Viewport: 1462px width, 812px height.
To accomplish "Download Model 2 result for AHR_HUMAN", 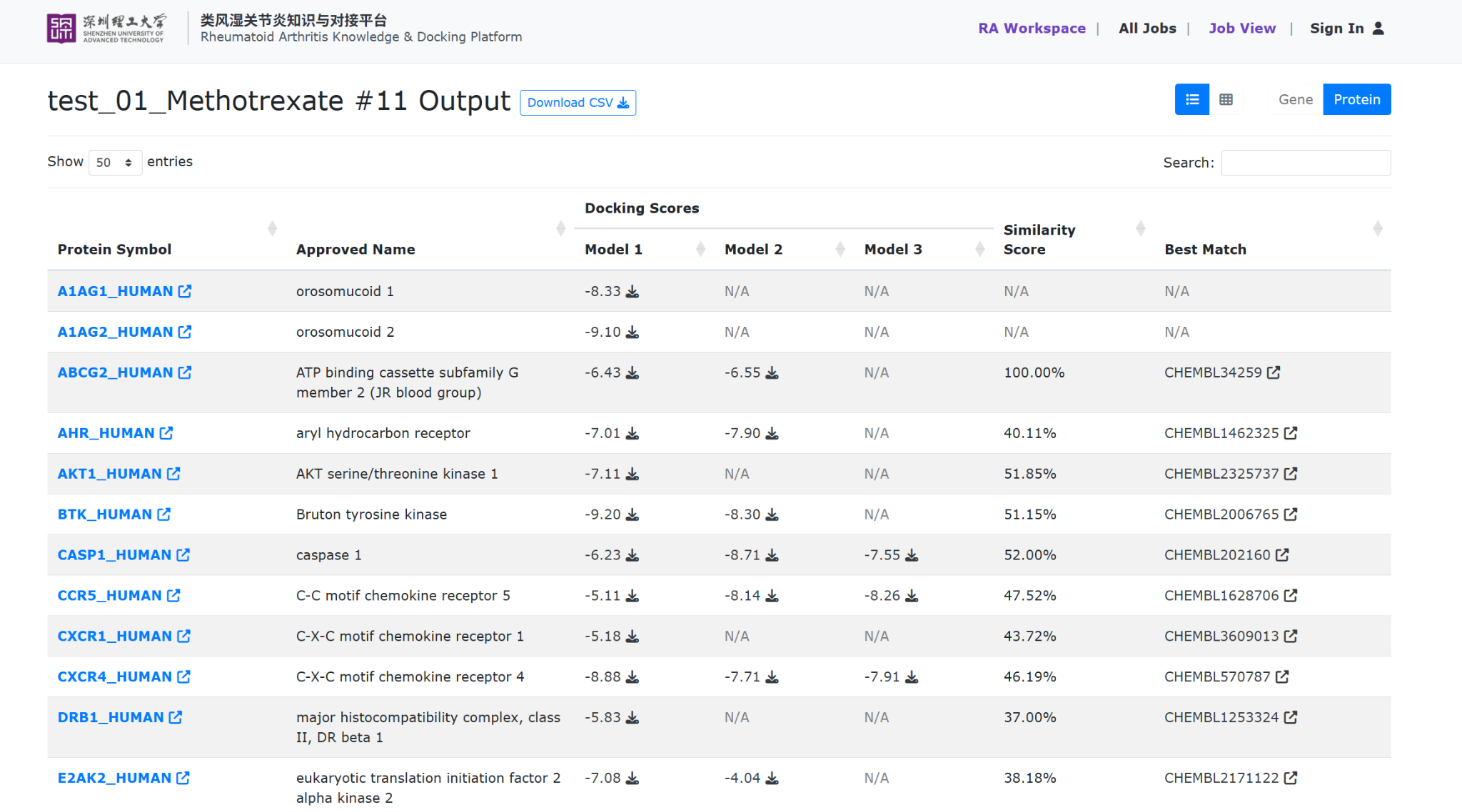I will 772,434.
